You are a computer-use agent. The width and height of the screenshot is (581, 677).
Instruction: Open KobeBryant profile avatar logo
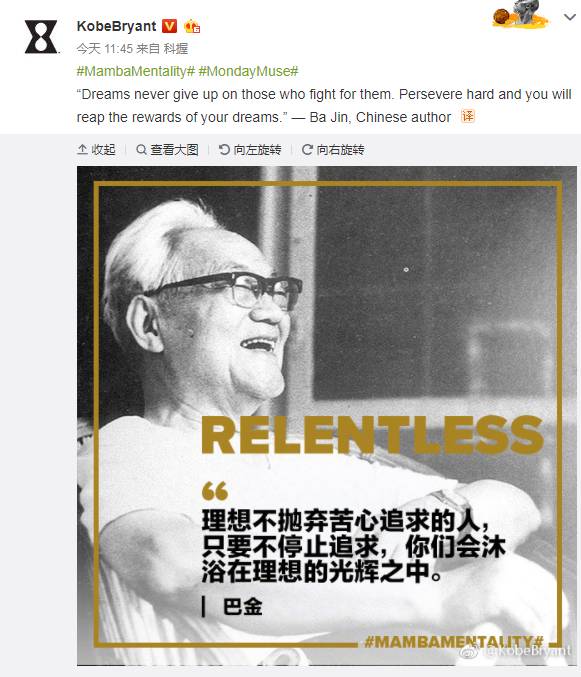[41, 37]
